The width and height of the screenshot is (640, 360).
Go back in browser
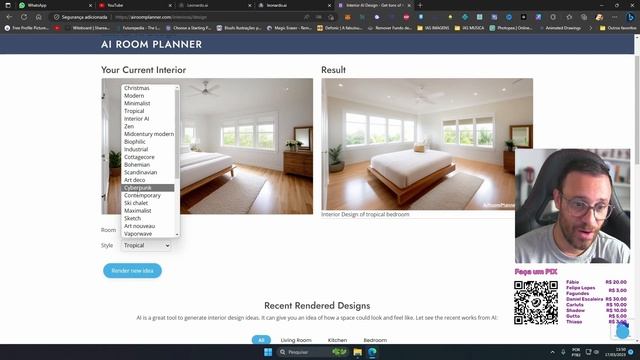click(x=9, y=17)
